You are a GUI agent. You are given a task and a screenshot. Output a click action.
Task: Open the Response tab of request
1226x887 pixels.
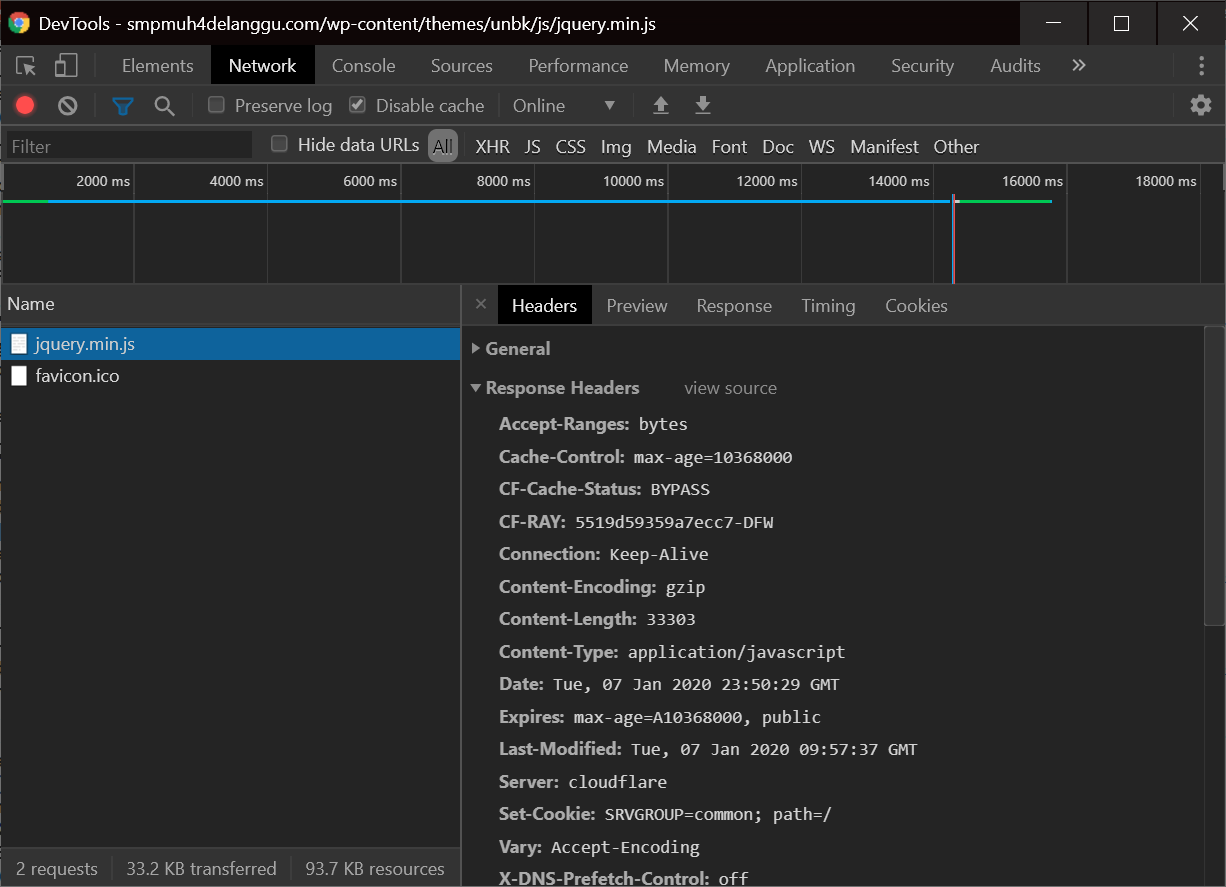(735, 306)
